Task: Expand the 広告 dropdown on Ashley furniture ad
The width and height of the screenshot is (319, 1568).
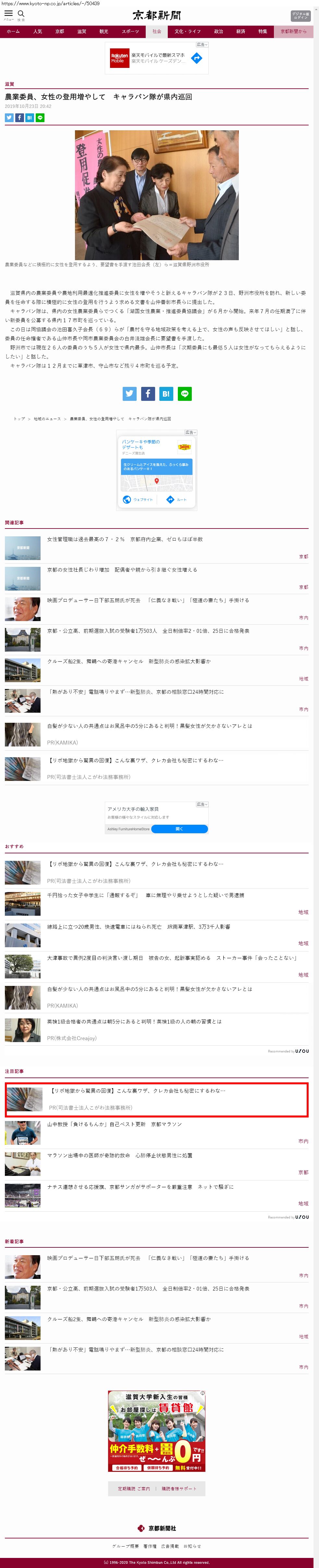Action: [x=202, y=804]
